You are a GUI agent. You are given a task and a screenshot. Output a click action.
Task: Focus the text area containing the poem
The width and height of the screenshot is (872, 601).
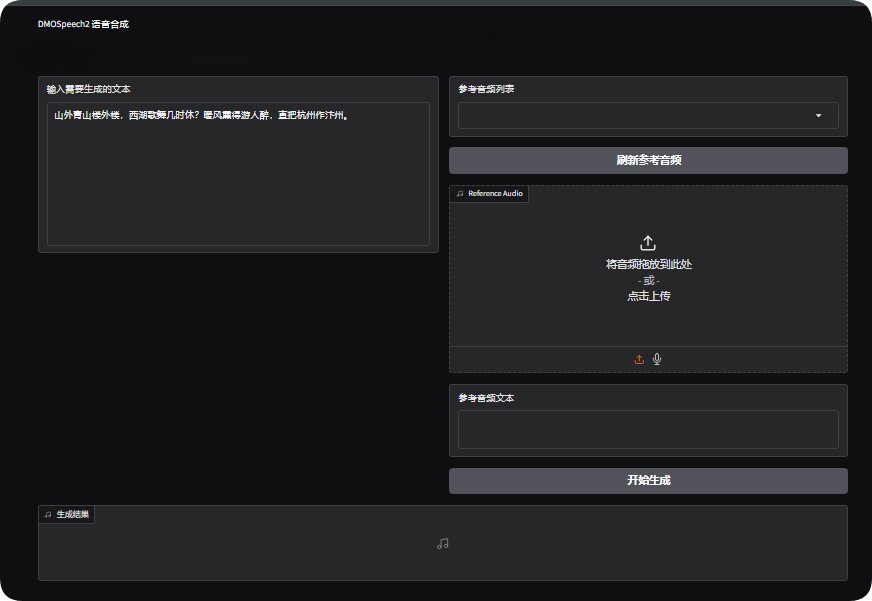pos(238,175)
